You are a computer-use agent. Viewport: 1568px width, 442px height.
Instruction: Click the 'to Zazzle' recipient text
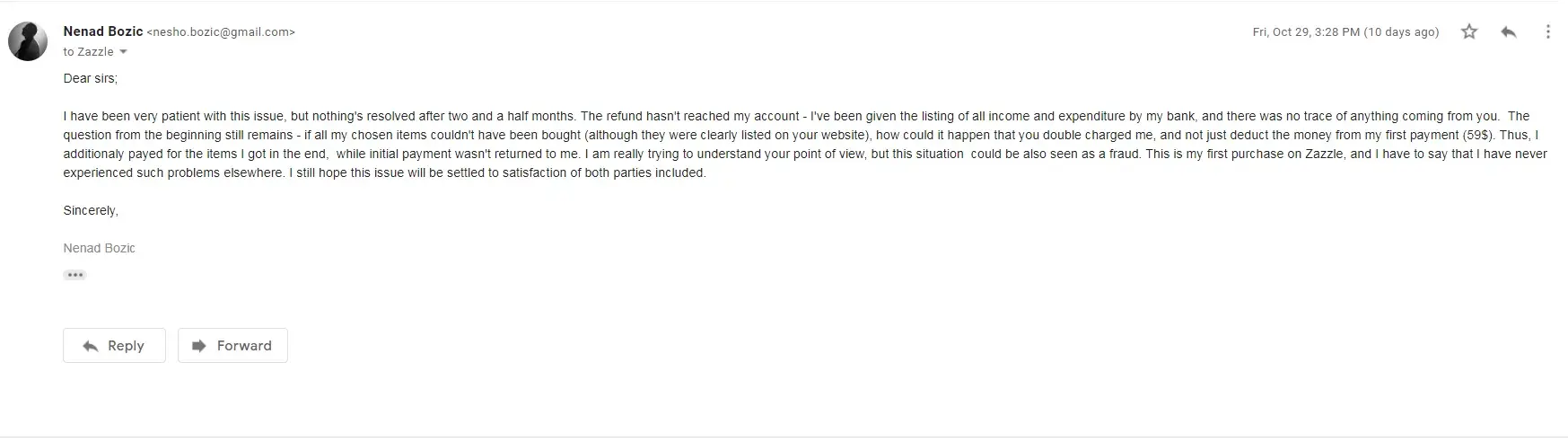[88, 52]
